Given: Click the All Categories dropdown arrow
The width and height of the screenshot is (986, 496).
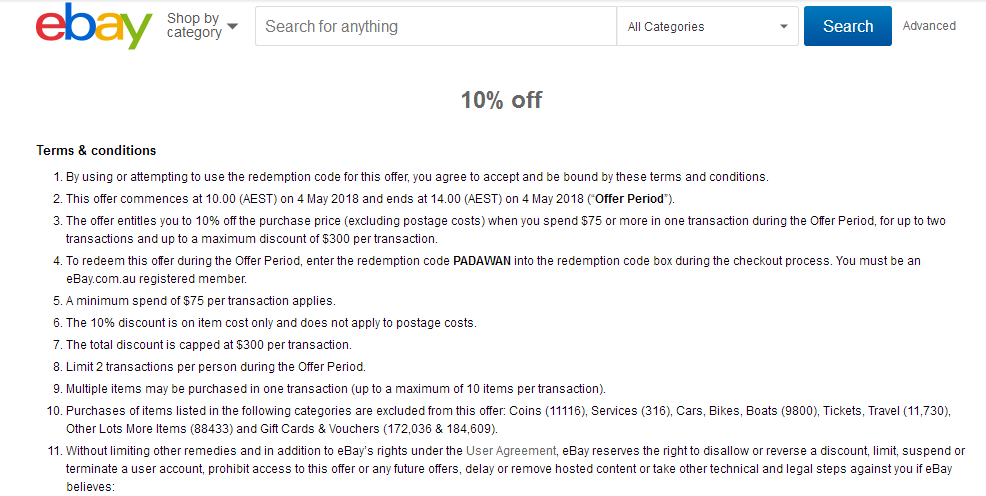Looking at the screenshot, I should (784, 26).
